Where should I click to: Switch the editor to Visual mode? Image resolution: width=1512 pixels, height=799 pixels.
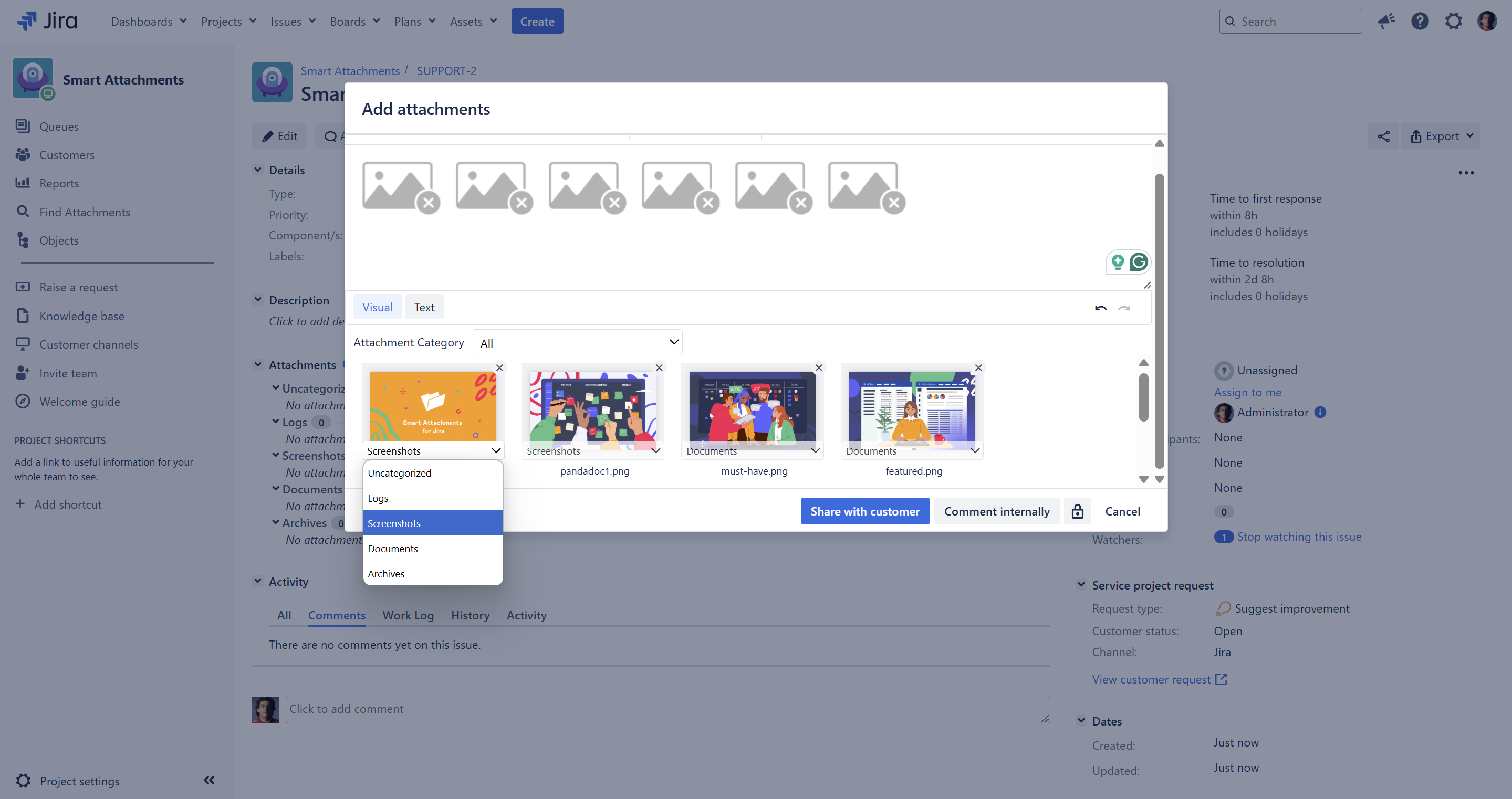click(377, 308)
